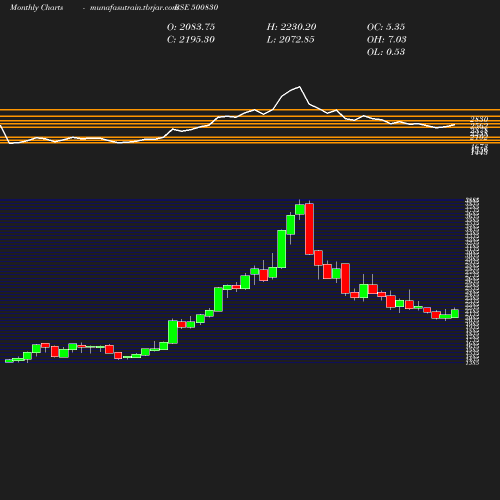Click the 'BSE 500830' symbol label
500x500 pixels.
(197, 7)
